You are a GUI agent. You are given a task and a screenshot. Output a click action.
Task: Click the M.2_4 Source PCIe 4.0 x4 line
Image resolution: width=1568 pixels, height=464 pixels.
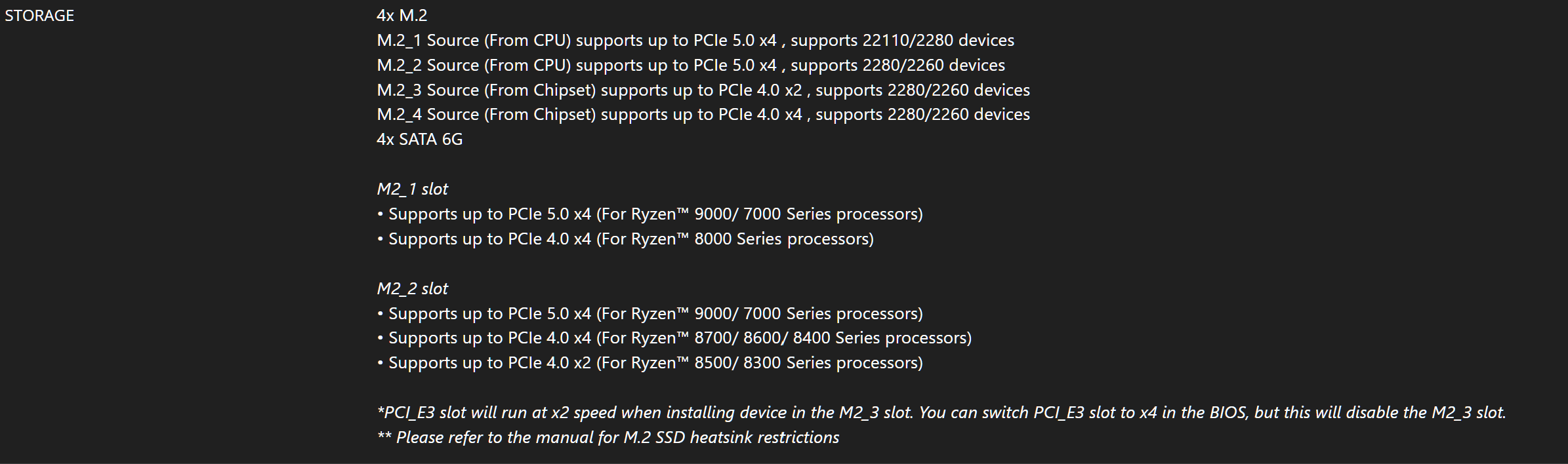(703, 115)
